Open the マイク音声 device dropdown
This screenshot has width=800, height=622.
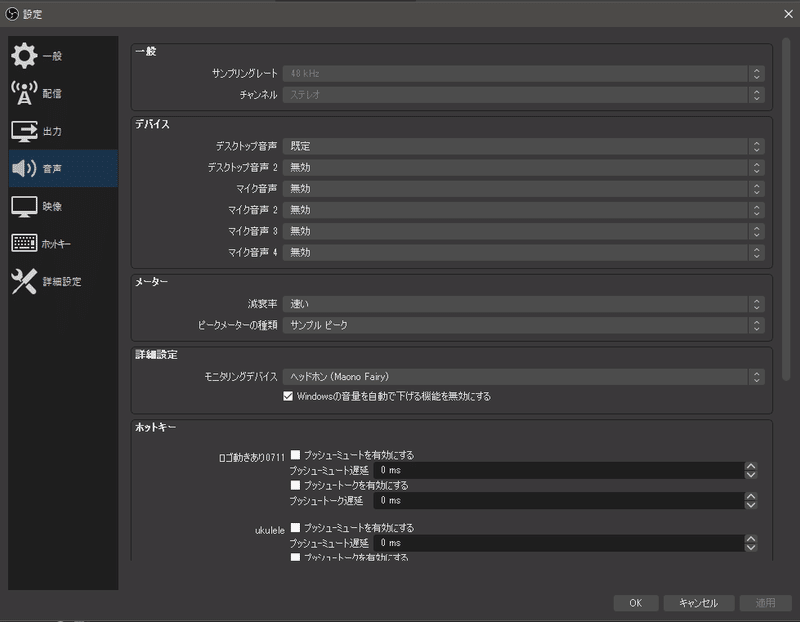pyautogui.click(x=523, y=189)
